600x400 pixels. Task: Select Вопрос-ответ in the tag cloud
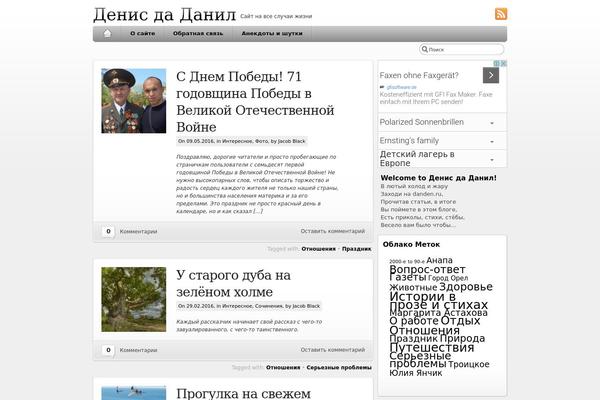click(x=427, y=269)
